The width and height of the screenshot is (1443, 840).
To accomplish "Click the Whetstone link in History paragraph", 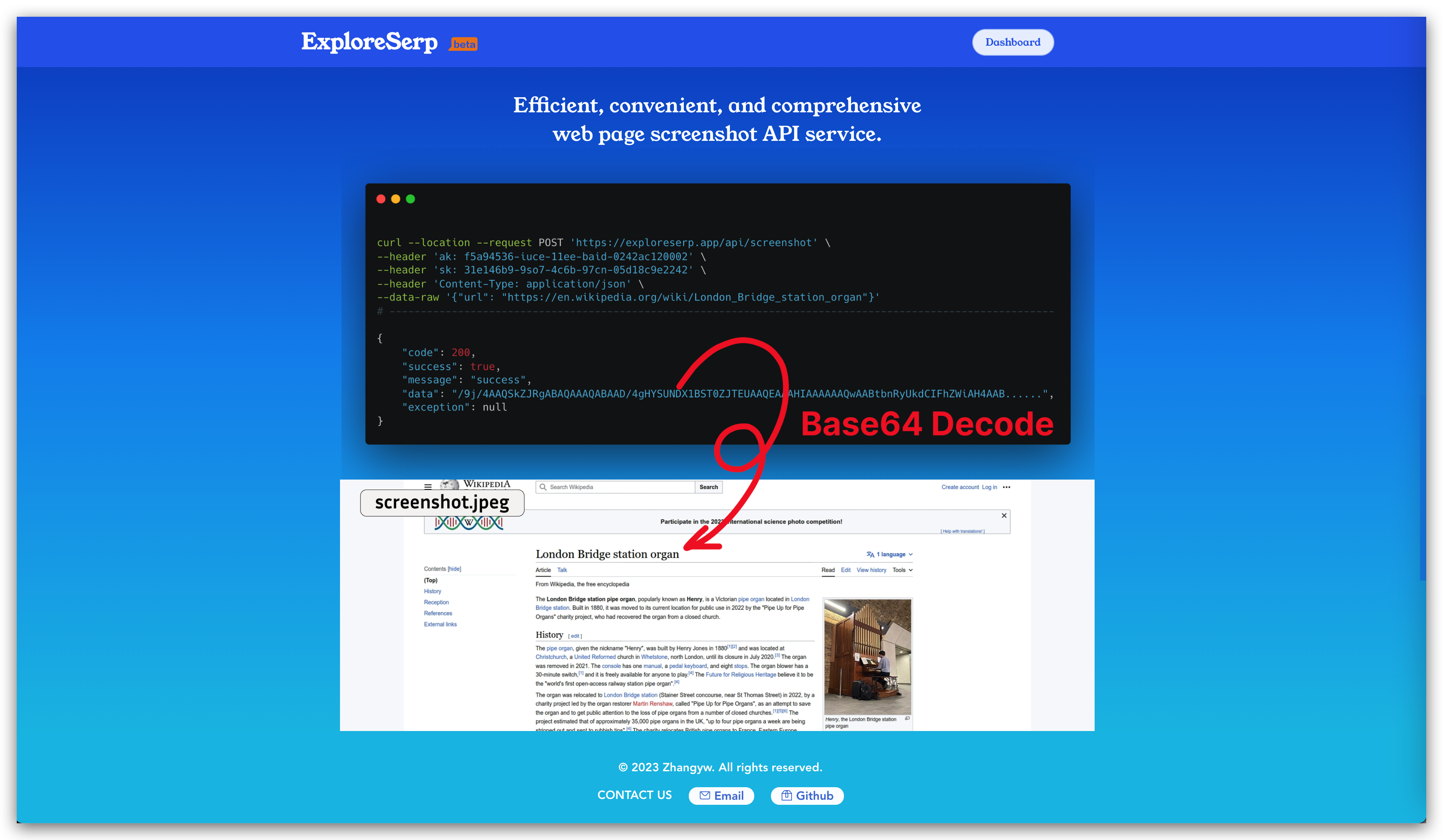I will point(654,657).
